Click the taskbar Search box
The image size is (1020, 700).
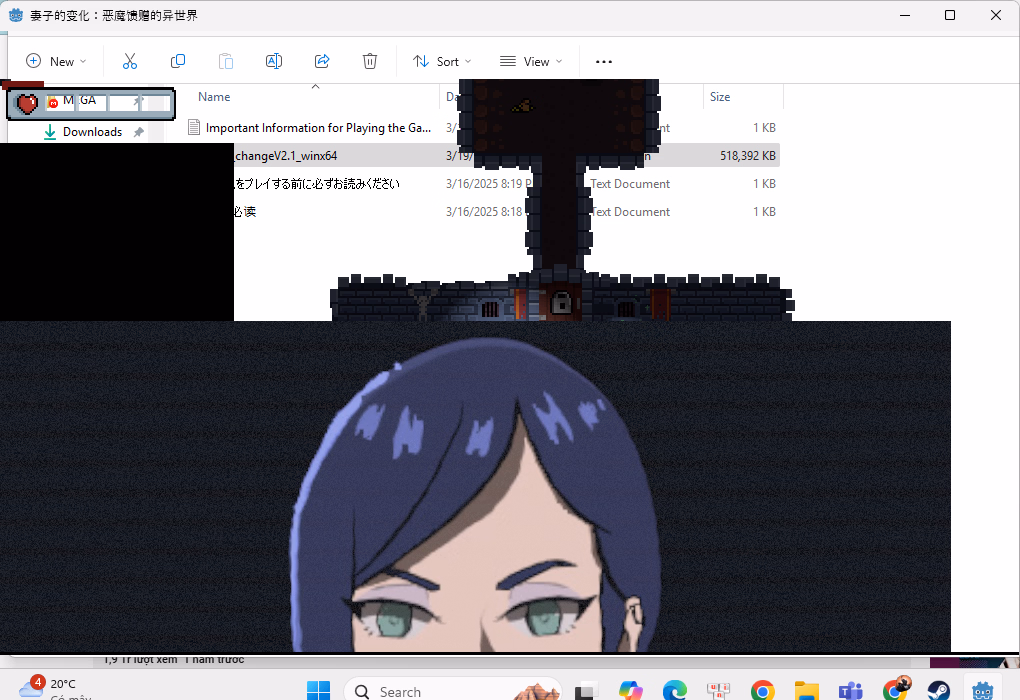(420, 691)
